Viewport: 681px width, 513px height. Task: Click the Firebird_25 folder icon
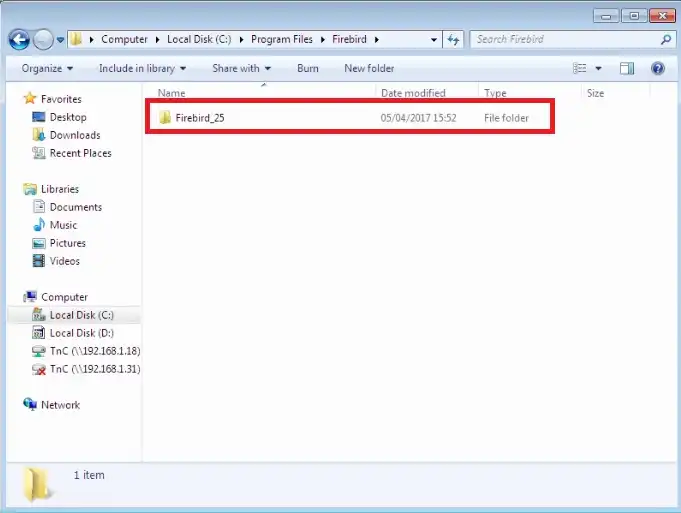[165, 117]
